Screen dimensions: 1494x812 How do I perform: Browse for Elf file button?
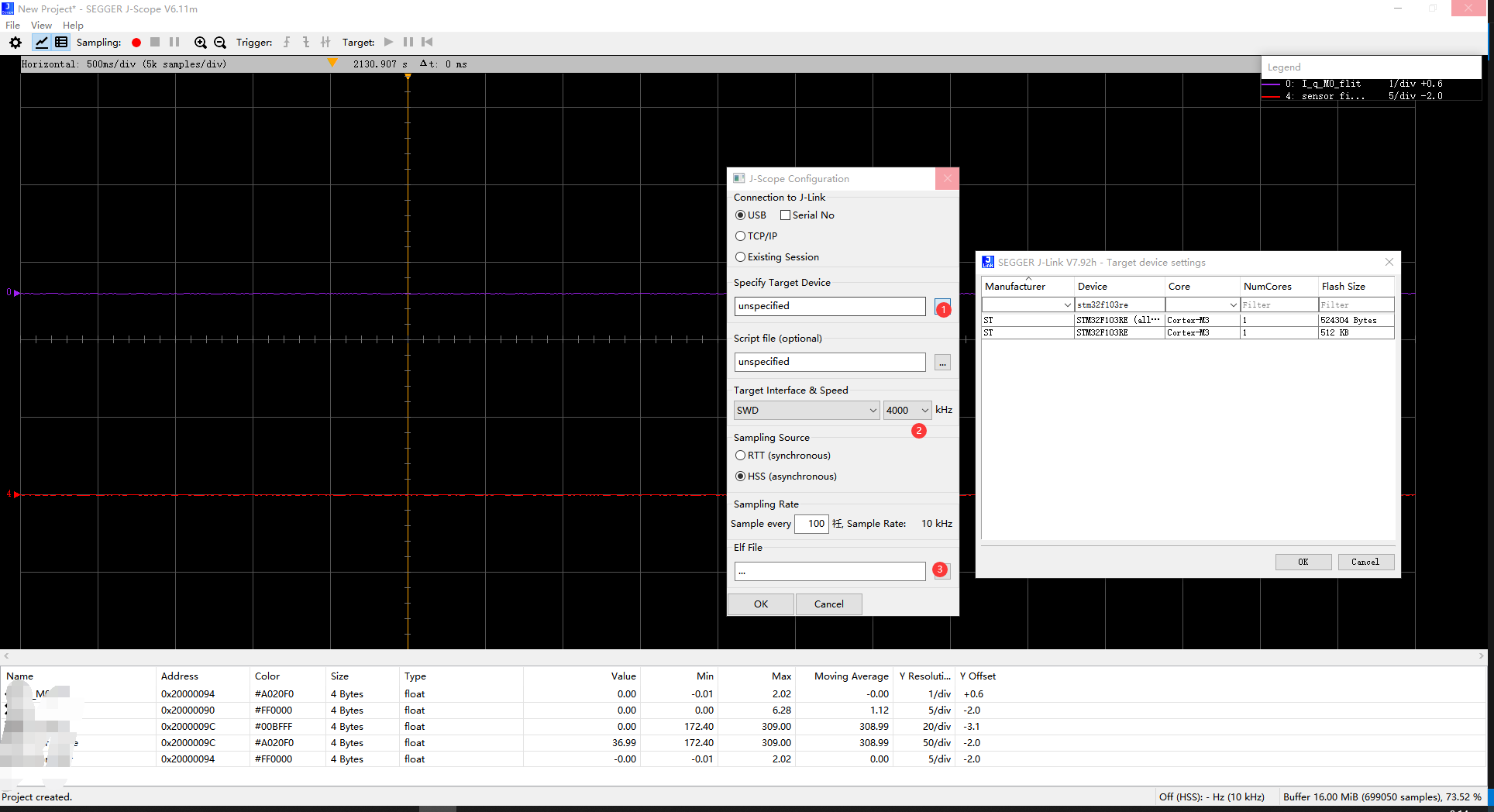click(942, 571)
